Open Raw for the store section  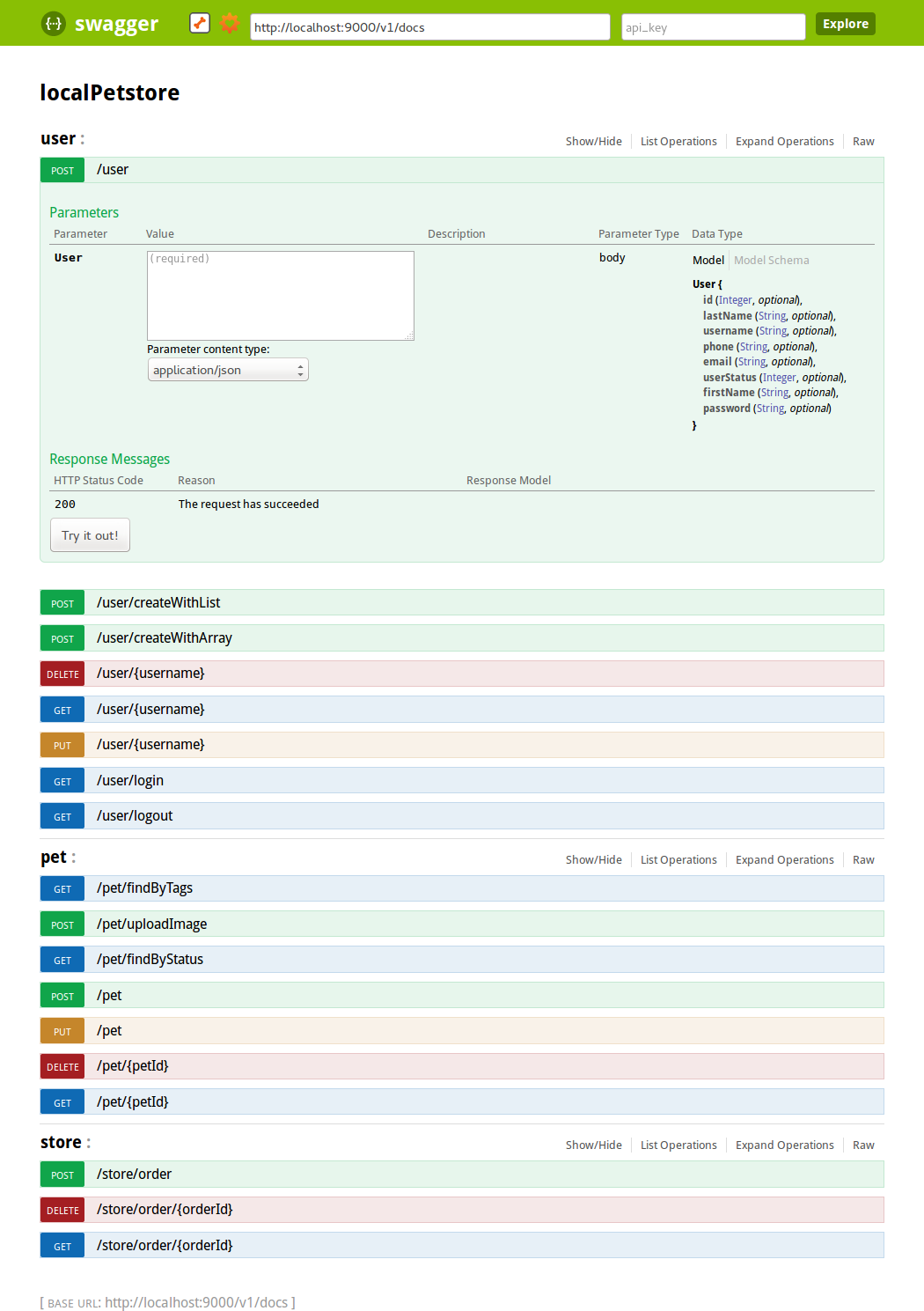pos(863,1145)
